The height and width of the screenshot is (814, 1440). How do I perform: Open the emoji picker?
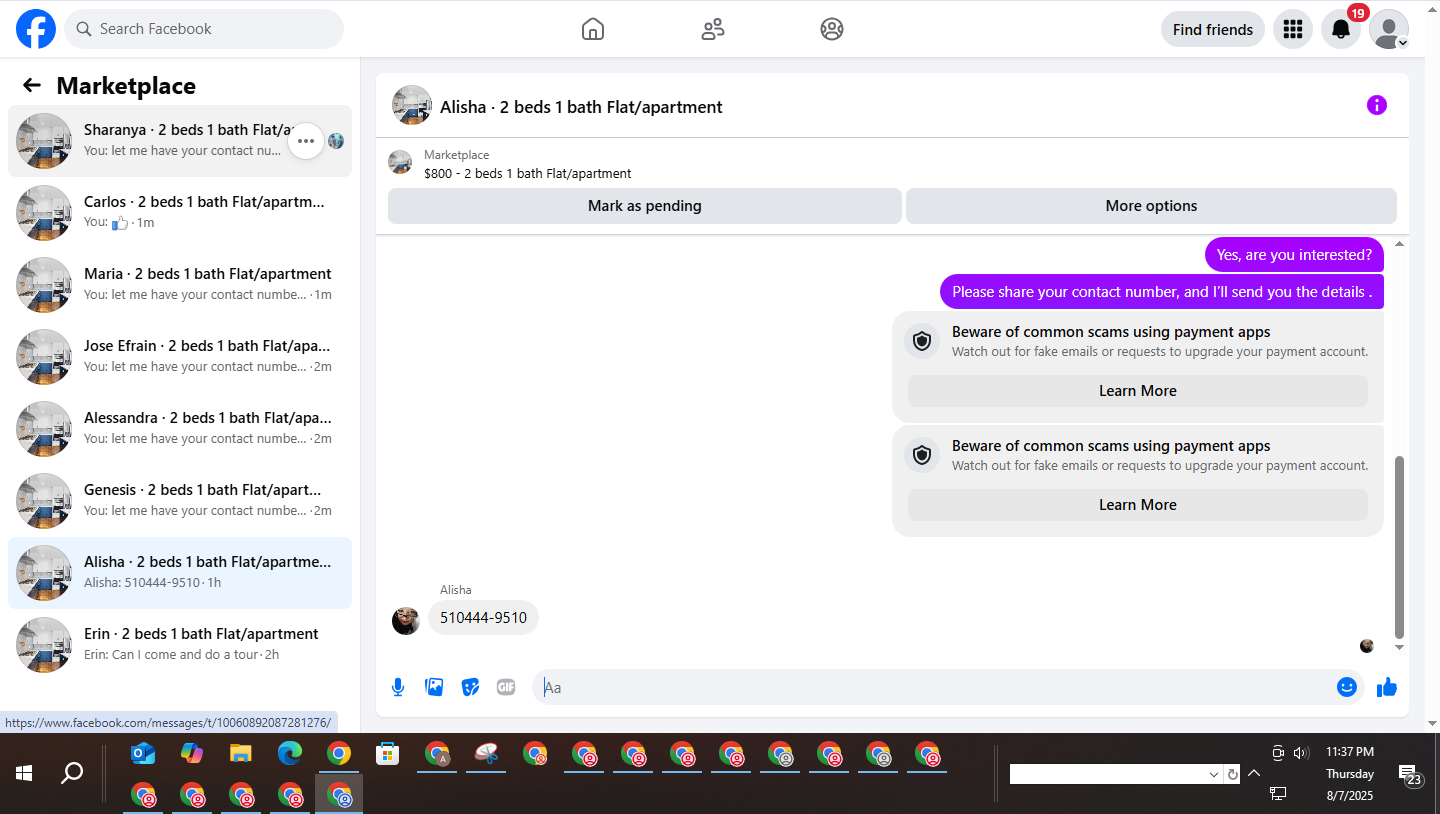tap(1347, 687)
